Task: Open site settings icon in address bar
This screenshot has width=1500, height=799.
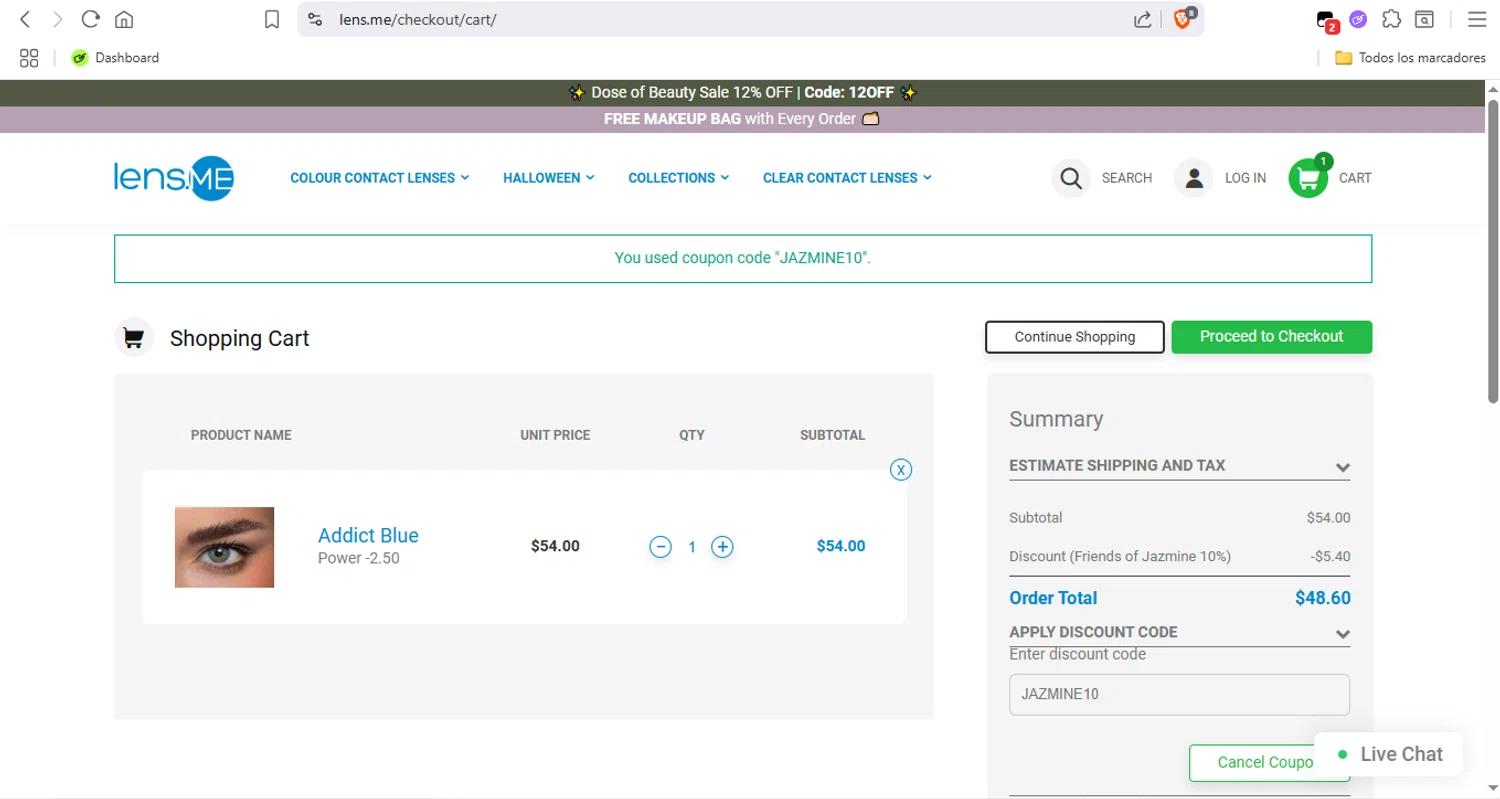Action: tap(315, 19)
